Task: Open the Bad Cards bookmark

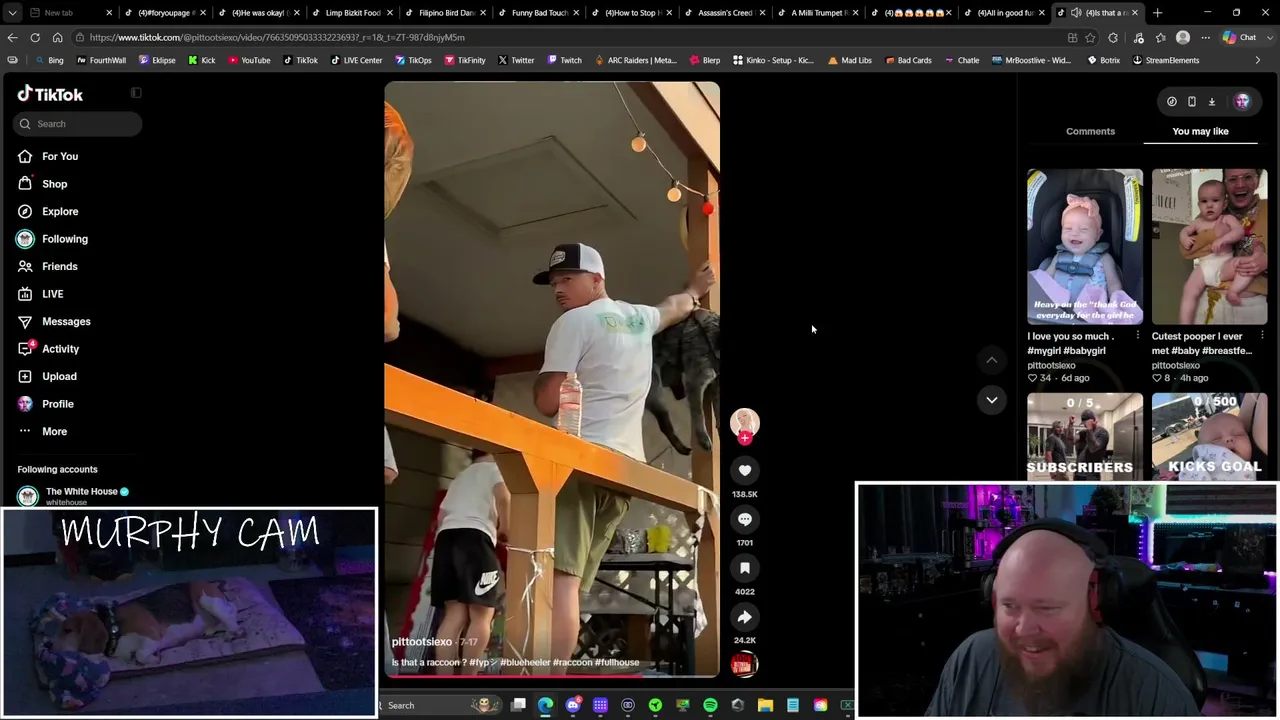Action: pos(907,60)
